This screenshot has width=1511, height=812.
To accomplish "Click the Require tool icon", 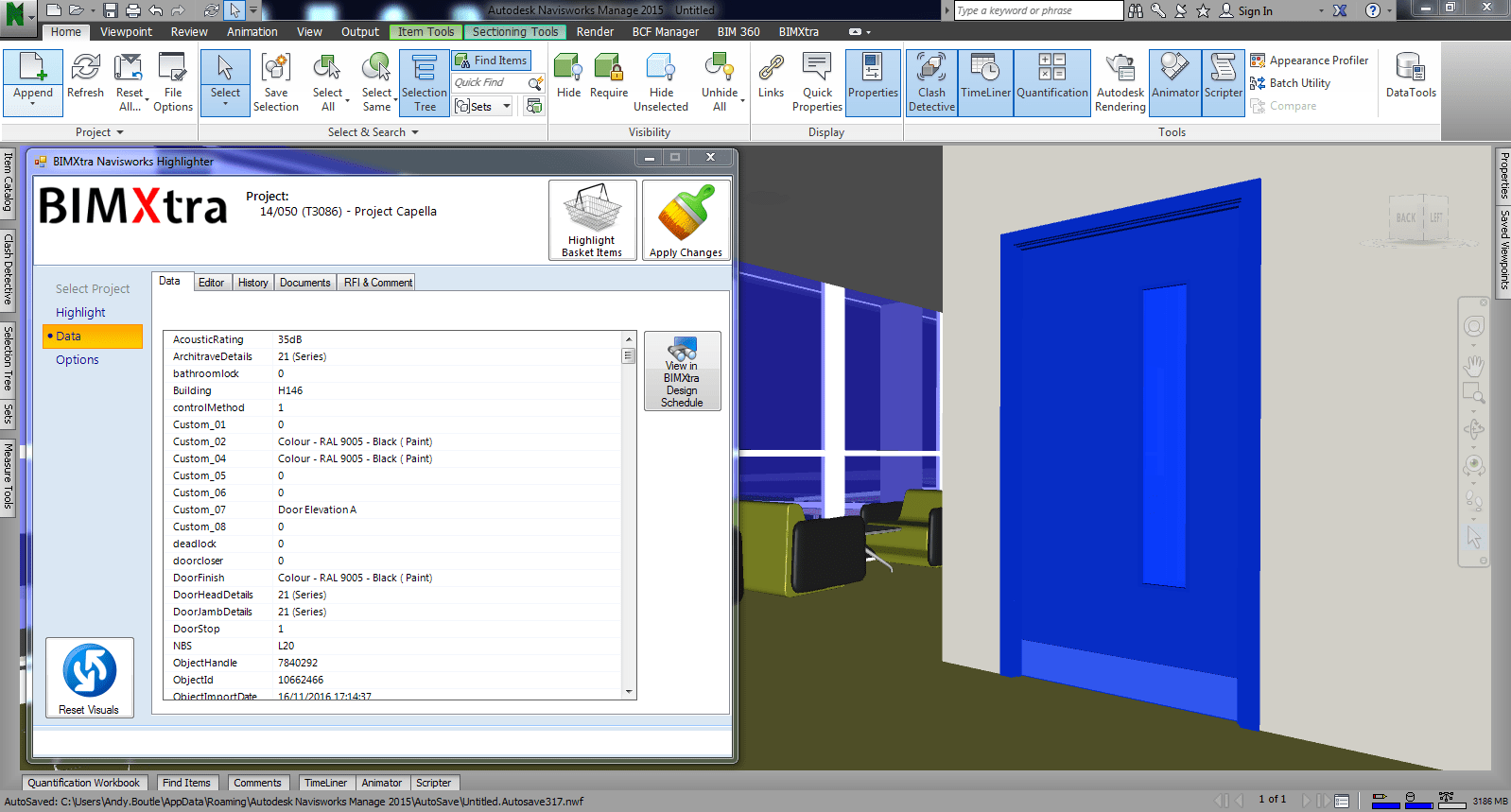I will (609, 69).
